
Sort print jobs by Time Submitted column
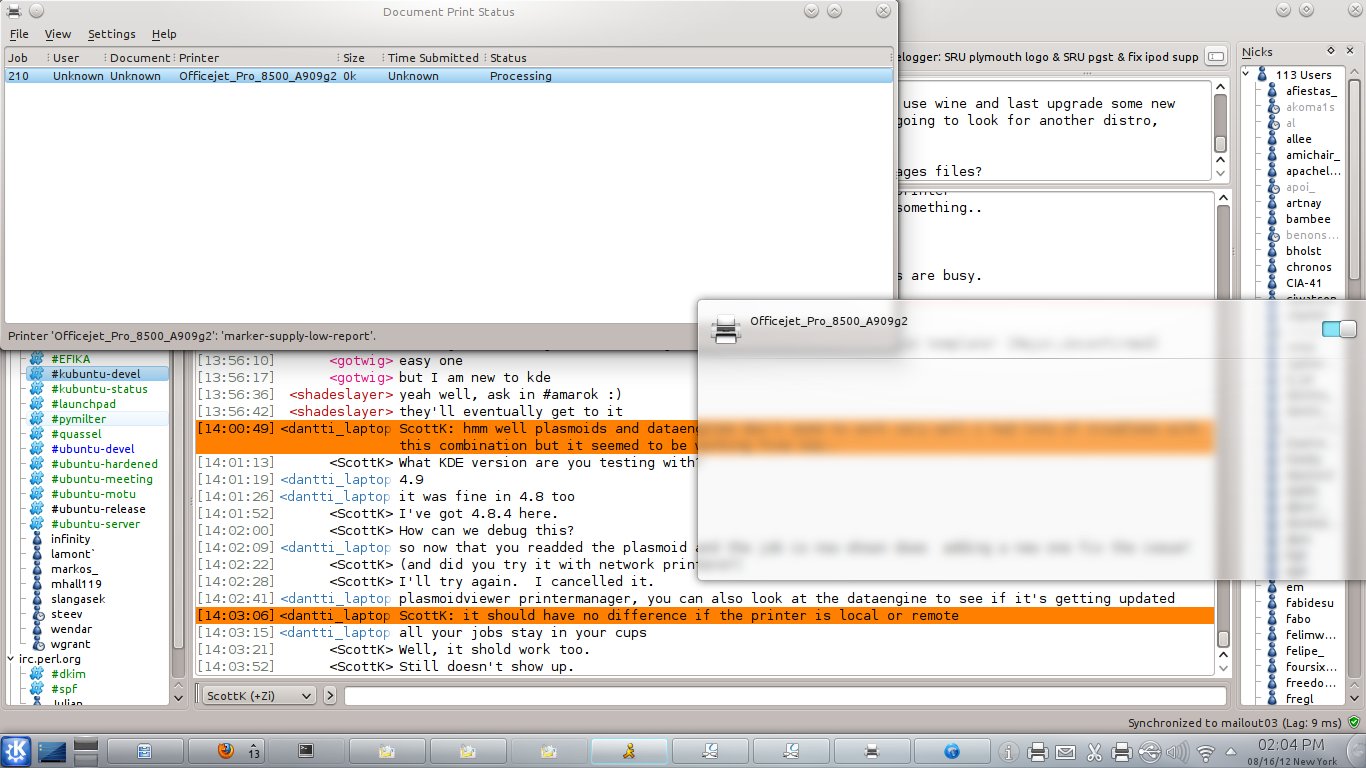435,58
